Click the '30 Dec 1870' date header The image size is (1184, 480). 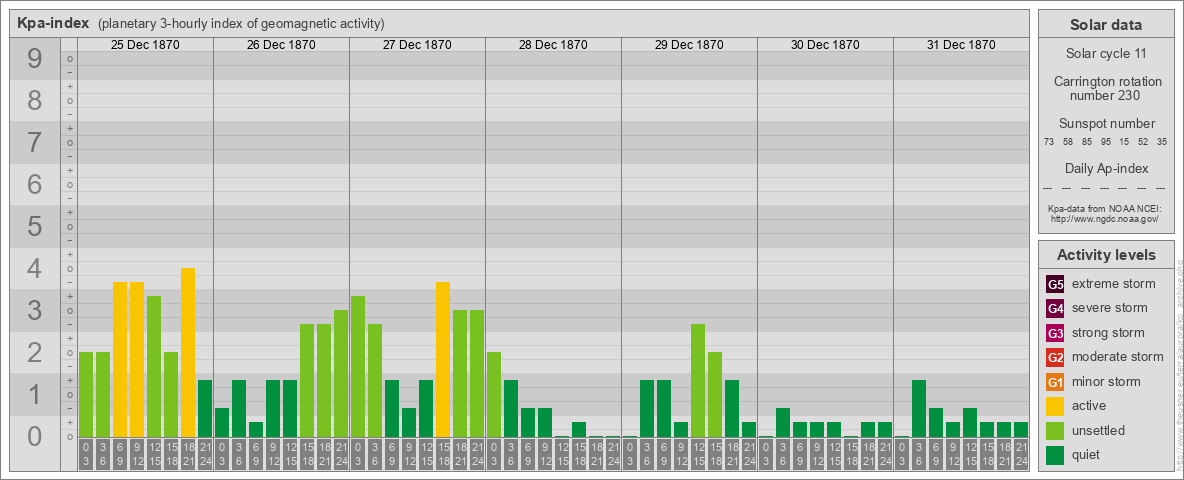[825, 45]
